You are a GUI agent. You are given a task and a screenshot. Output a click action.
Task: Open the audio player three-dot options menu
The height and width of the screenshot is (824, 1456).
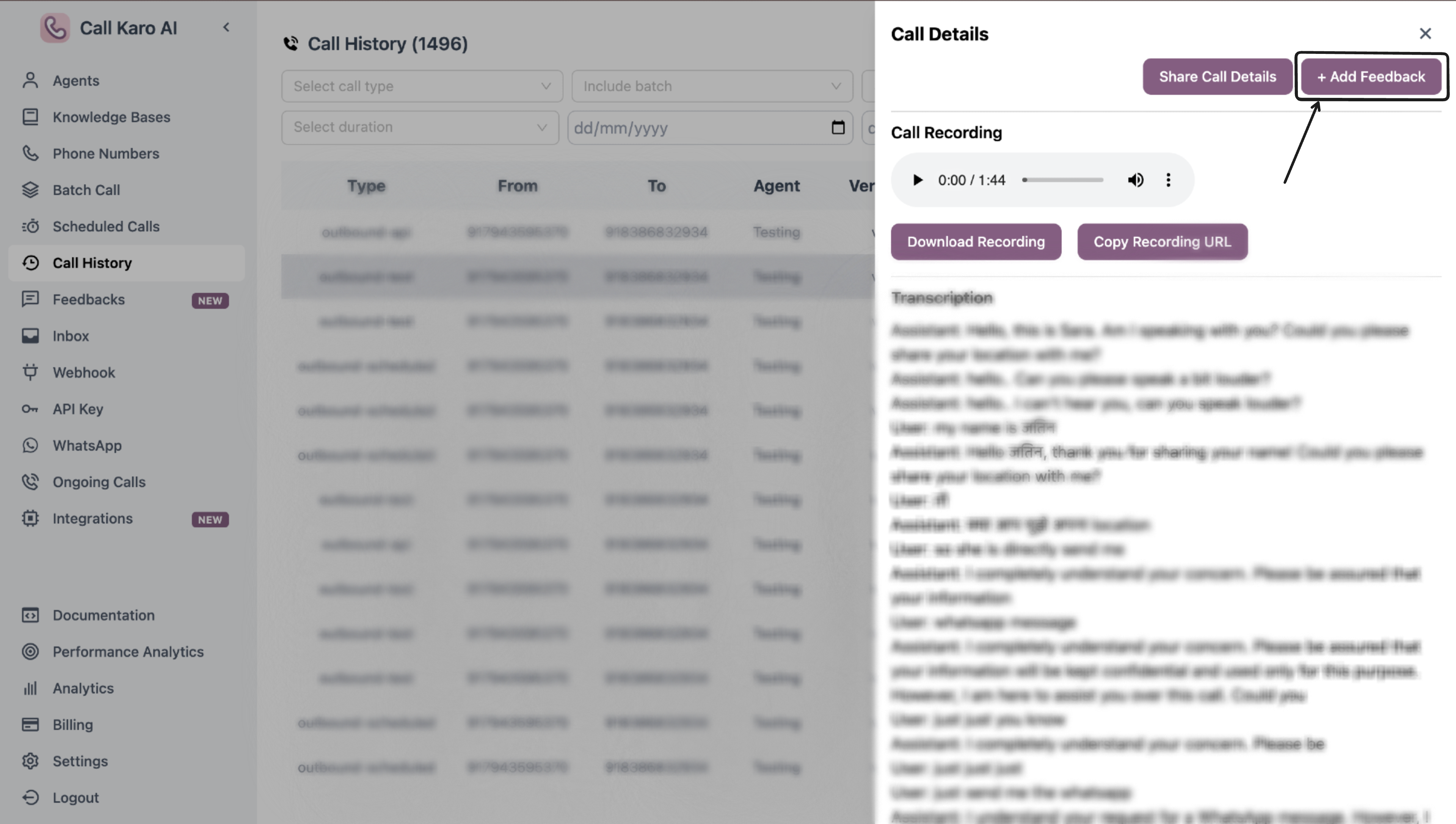[1168, 180]
